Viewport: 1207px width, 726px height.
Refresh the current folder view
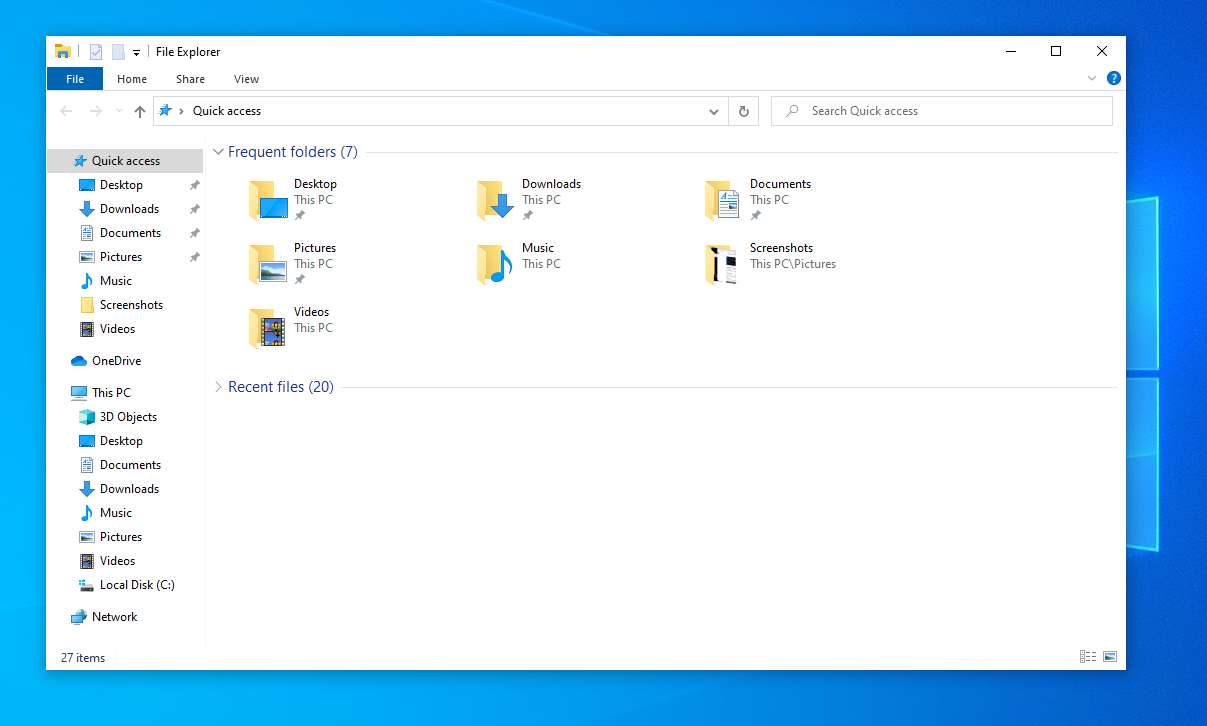[x=743, y=111]
